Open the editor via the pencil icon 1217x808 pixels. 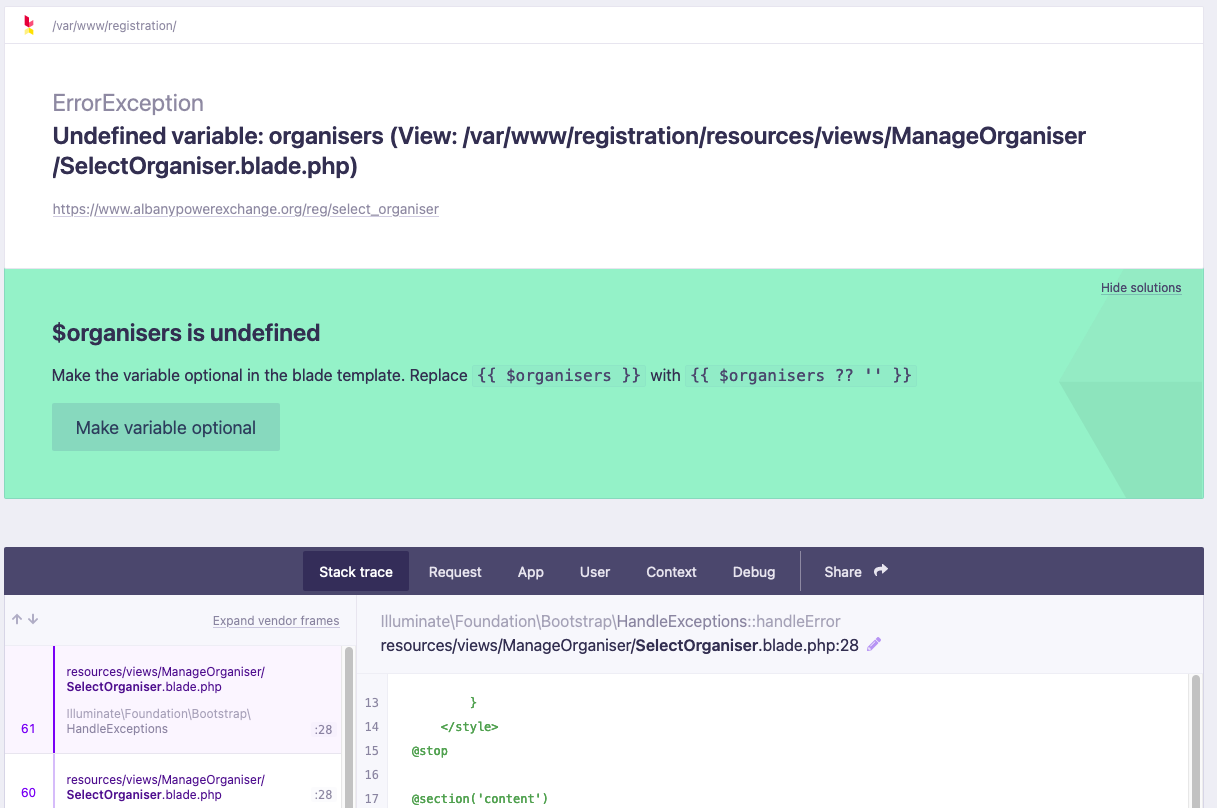coord(873,645)
